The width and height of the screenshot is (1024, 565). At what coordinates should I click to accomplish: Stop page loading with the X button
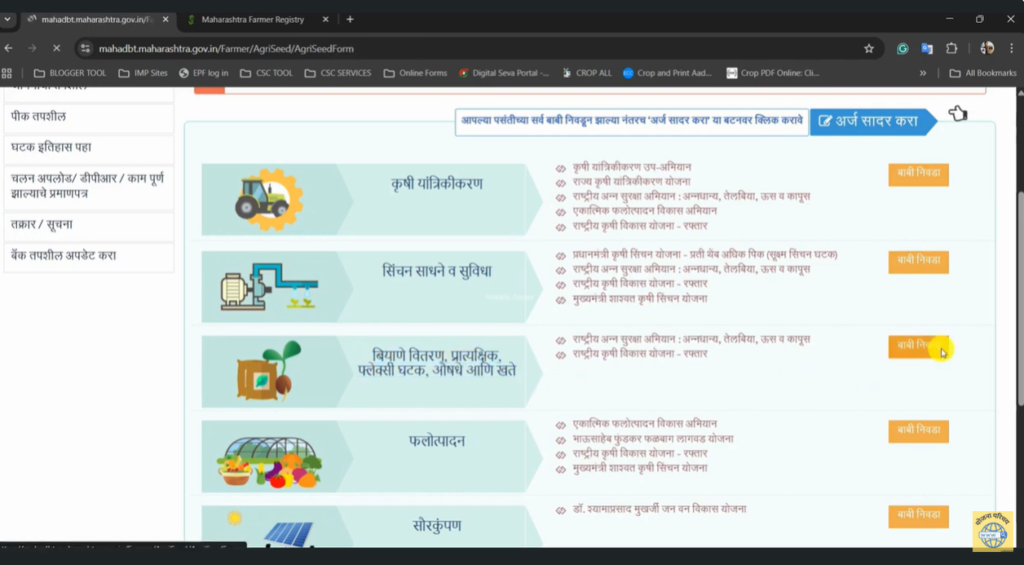[x=57, y=48]
